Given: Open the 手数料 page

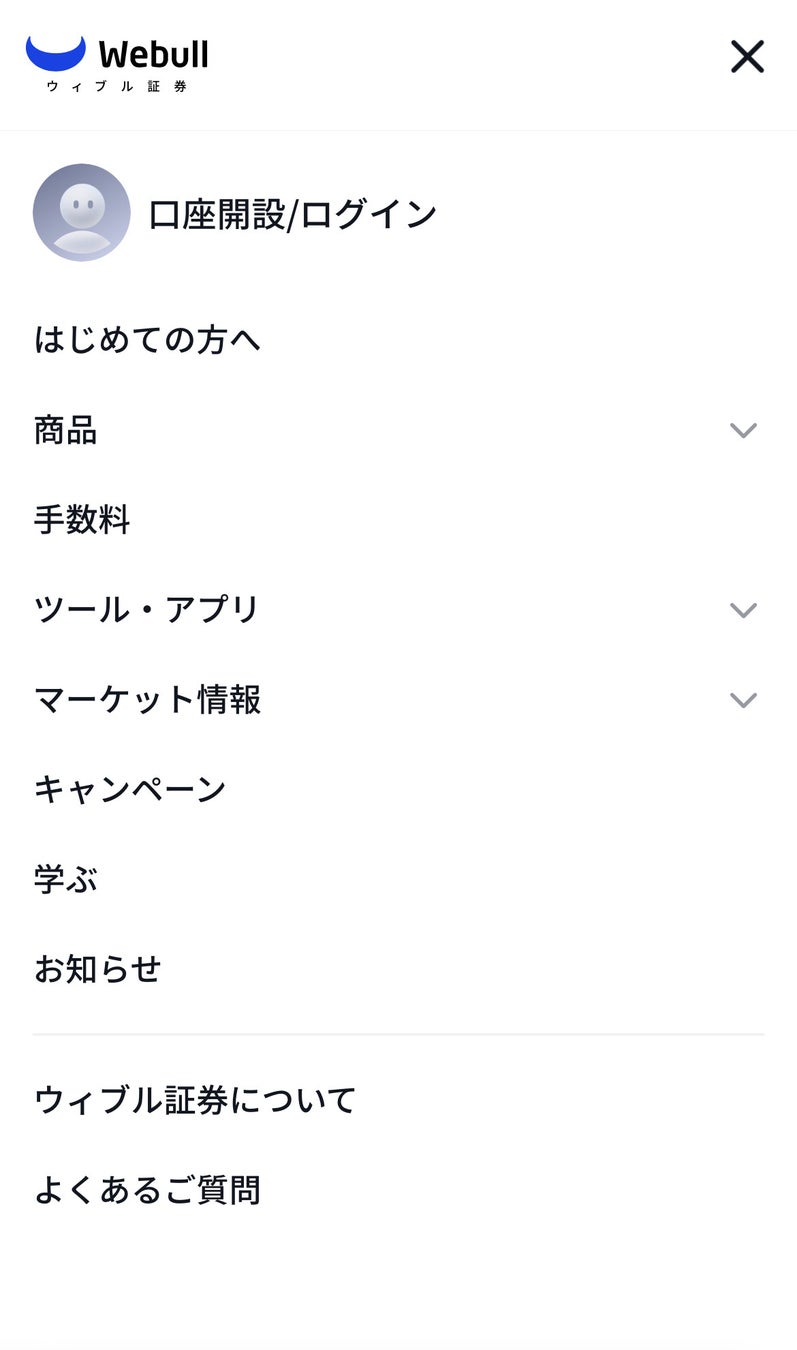Looking at the screenshot, I should [82, 520].
